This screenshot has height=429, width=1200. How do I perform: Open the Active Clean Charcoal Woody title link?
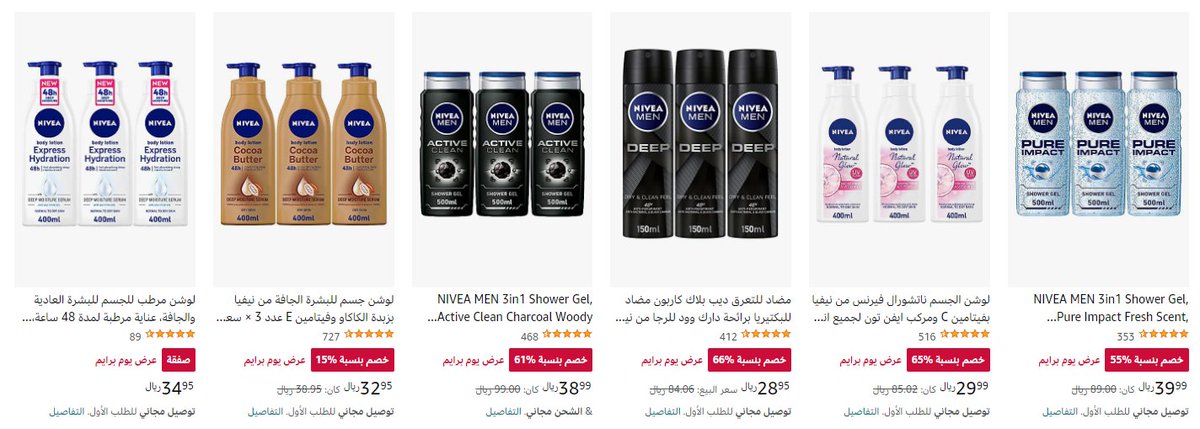[x=514, y=308]
